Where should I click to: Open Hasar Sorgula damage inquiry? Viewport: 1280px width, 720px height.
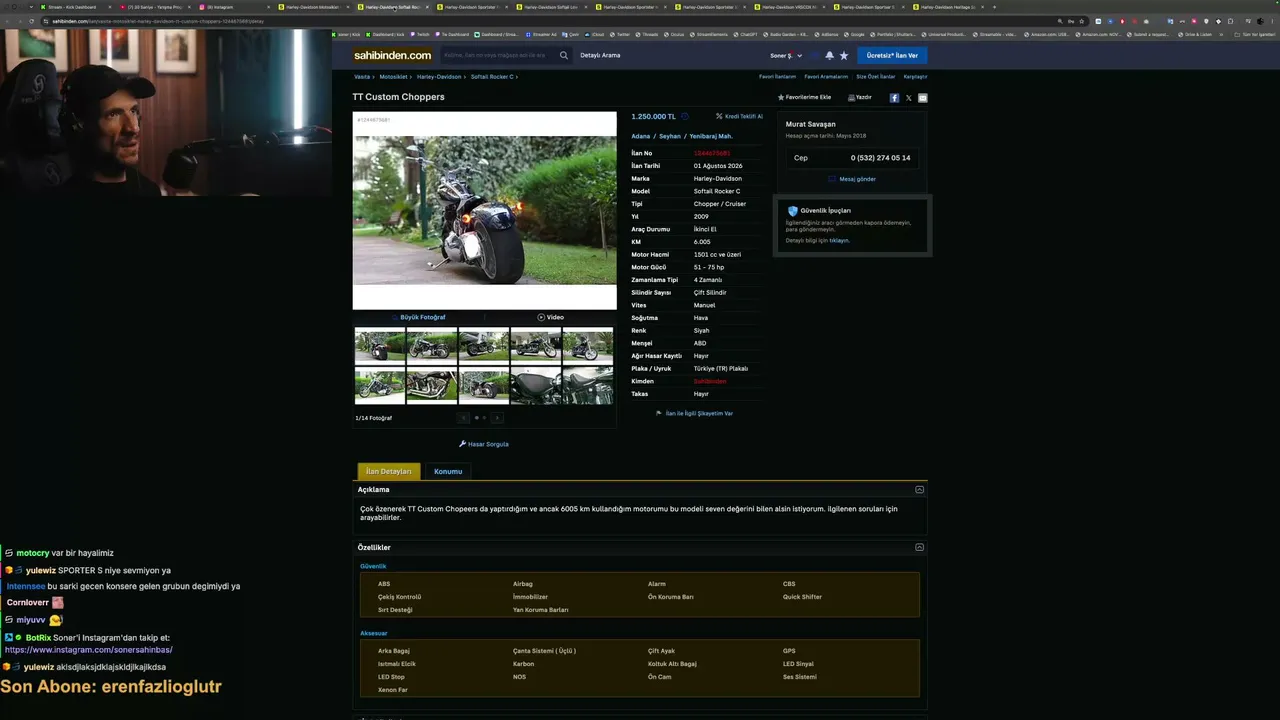click(x=484, y=444)
